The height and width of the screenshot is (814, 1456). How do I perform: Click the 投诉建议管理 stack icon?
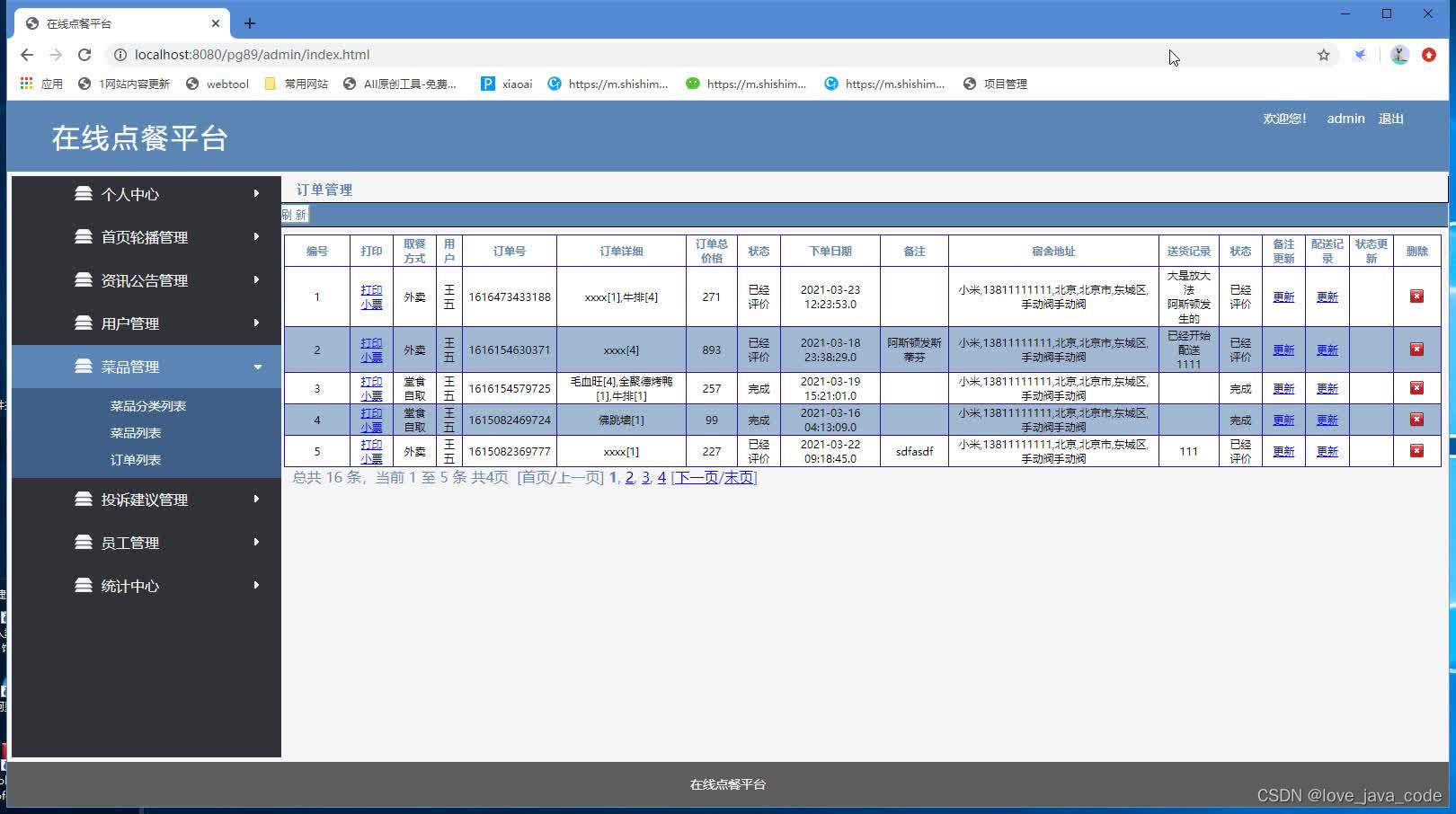tap(84, 499)
